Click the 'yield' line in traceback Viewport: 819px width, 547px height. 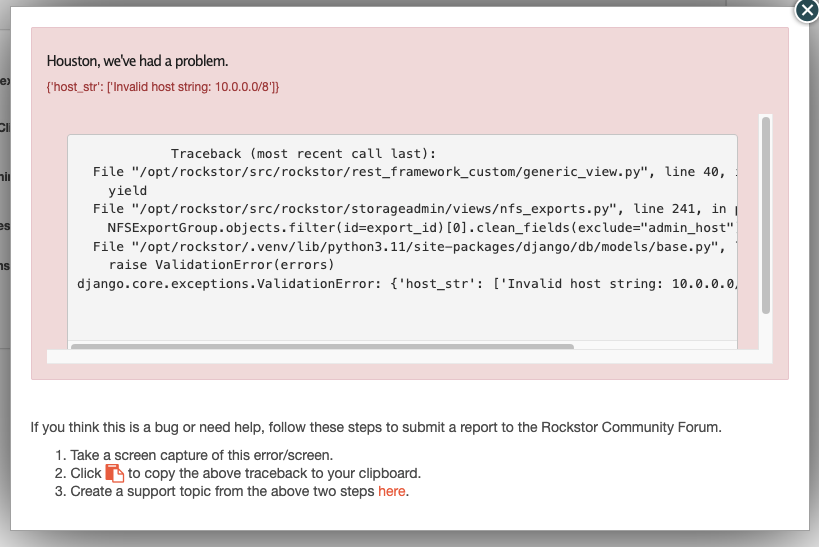click(127, 190)
